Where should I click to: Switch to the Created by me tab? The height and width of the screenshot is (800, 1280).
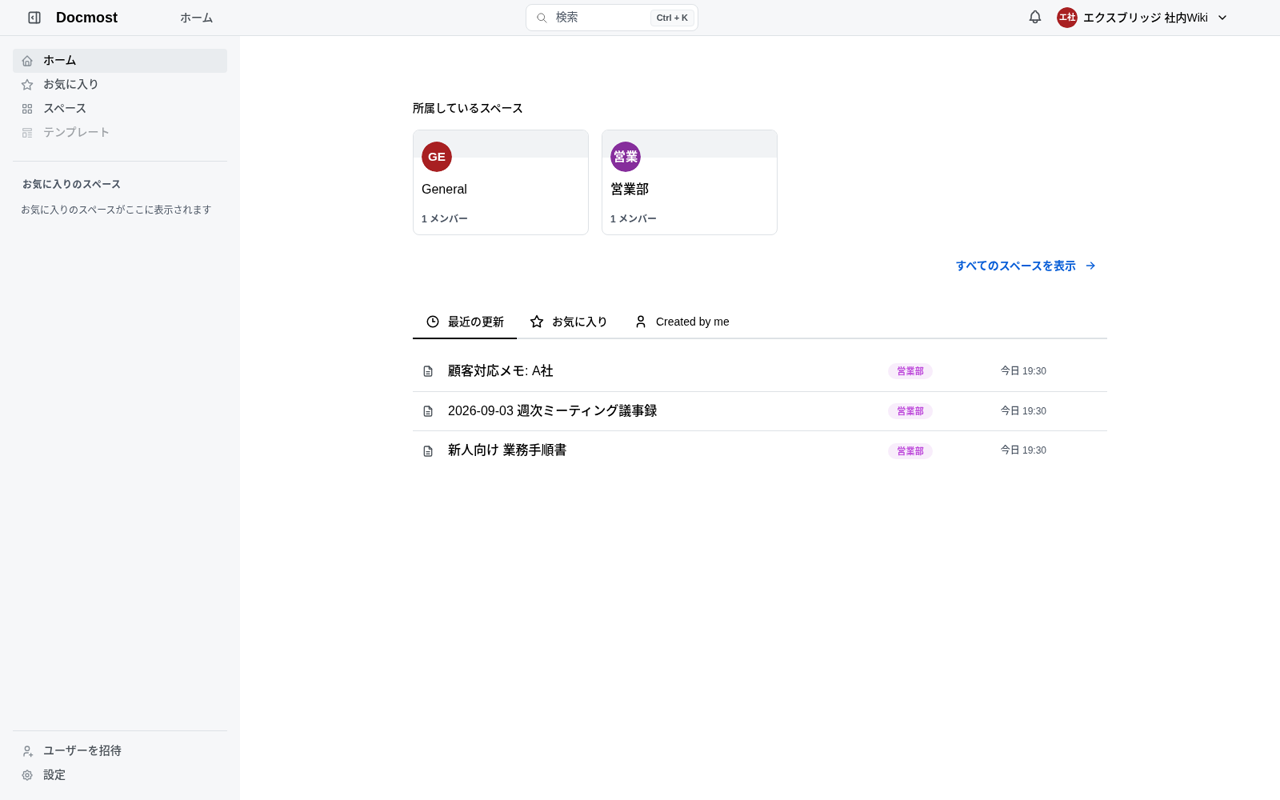coord(682,322)
